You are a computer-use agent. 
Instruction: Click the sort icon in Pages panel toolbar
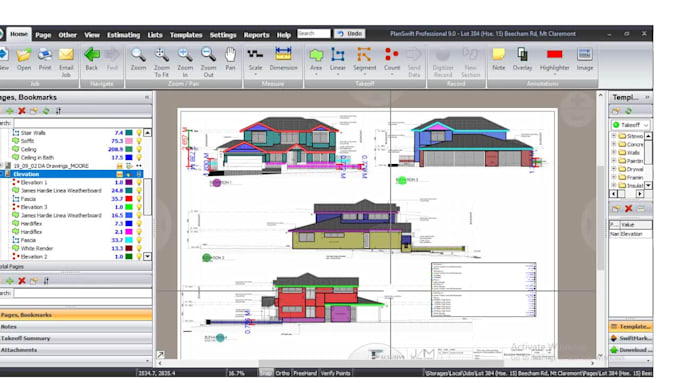[58, 111]
